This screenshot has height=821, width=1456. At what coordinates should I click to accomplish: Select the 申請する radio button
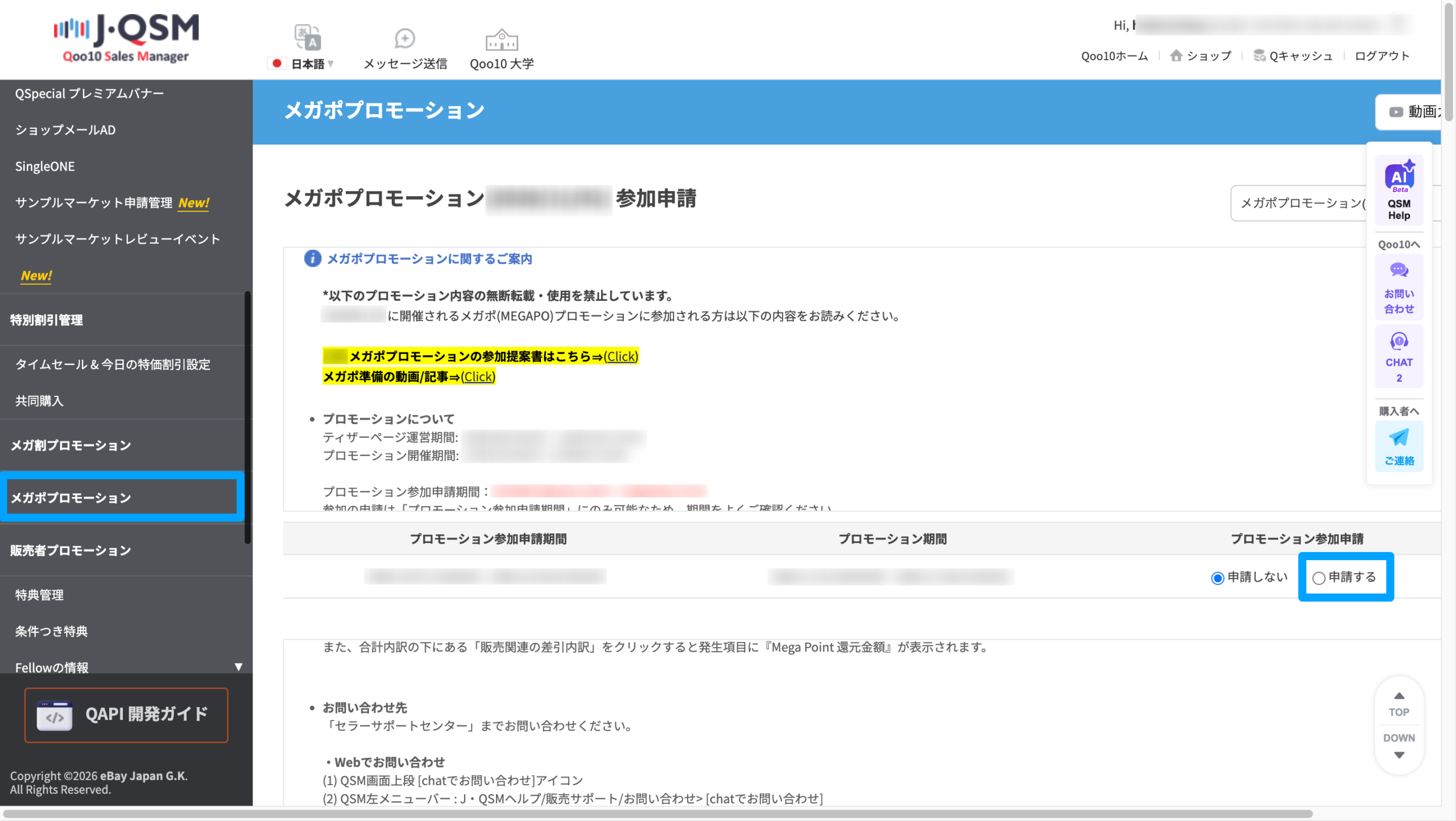(x=1319, y=578)
